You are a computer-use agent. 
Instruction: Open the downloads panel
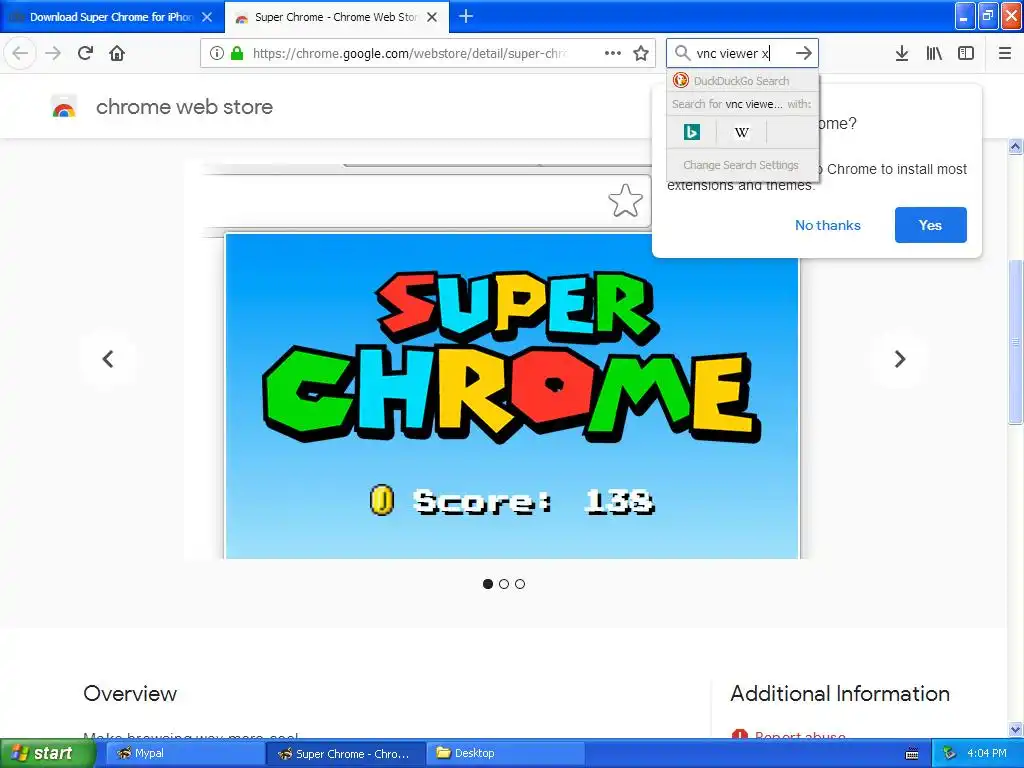coord(902,53)
